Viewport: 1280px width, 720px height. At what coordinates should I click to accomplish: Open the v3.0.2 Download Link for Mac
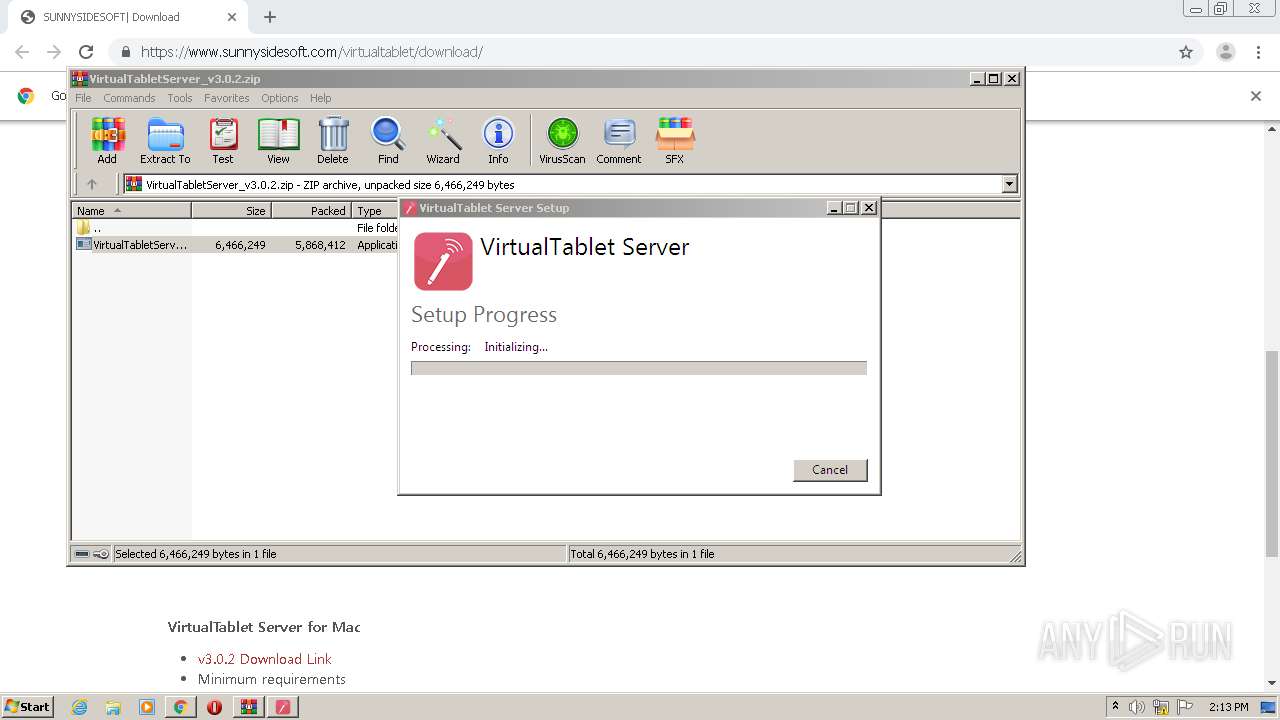[x=264, y=659]
